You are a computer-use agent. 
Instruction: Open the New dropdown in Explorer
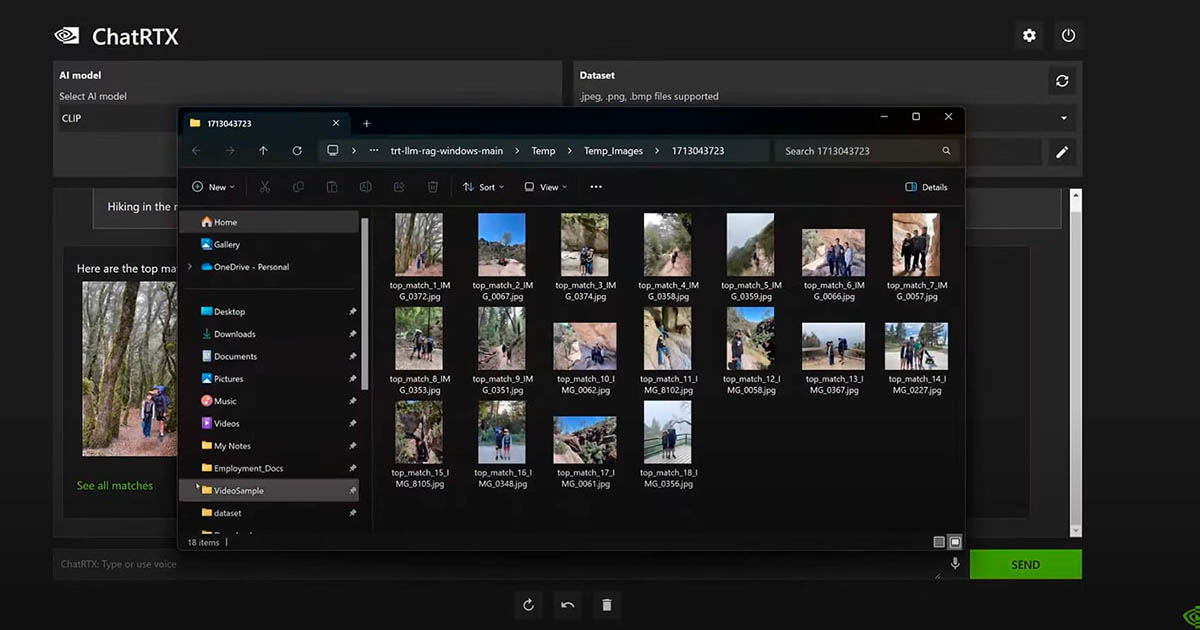click(213, 187)
